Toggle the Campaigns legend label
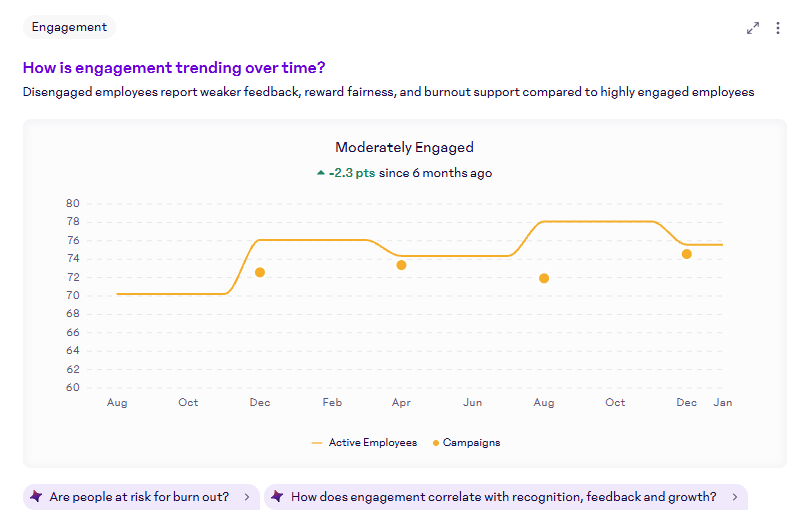This screenshot has height=518, width=811. (471, 442)
